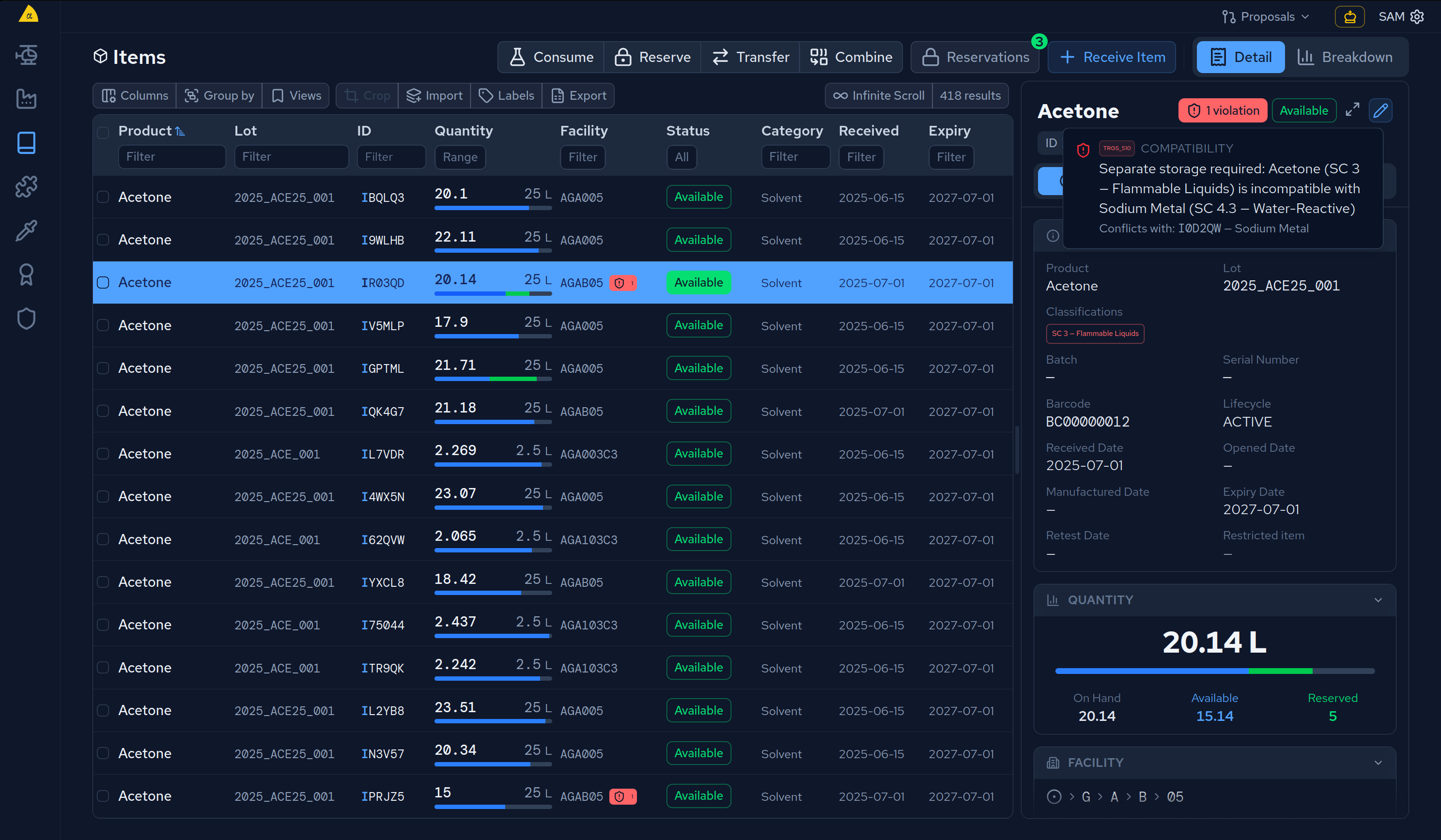Click the helicopter icon in left sidebar
Image resolution: width=1441 pixels, height=840 pixels.
click(x=26, y=55)
